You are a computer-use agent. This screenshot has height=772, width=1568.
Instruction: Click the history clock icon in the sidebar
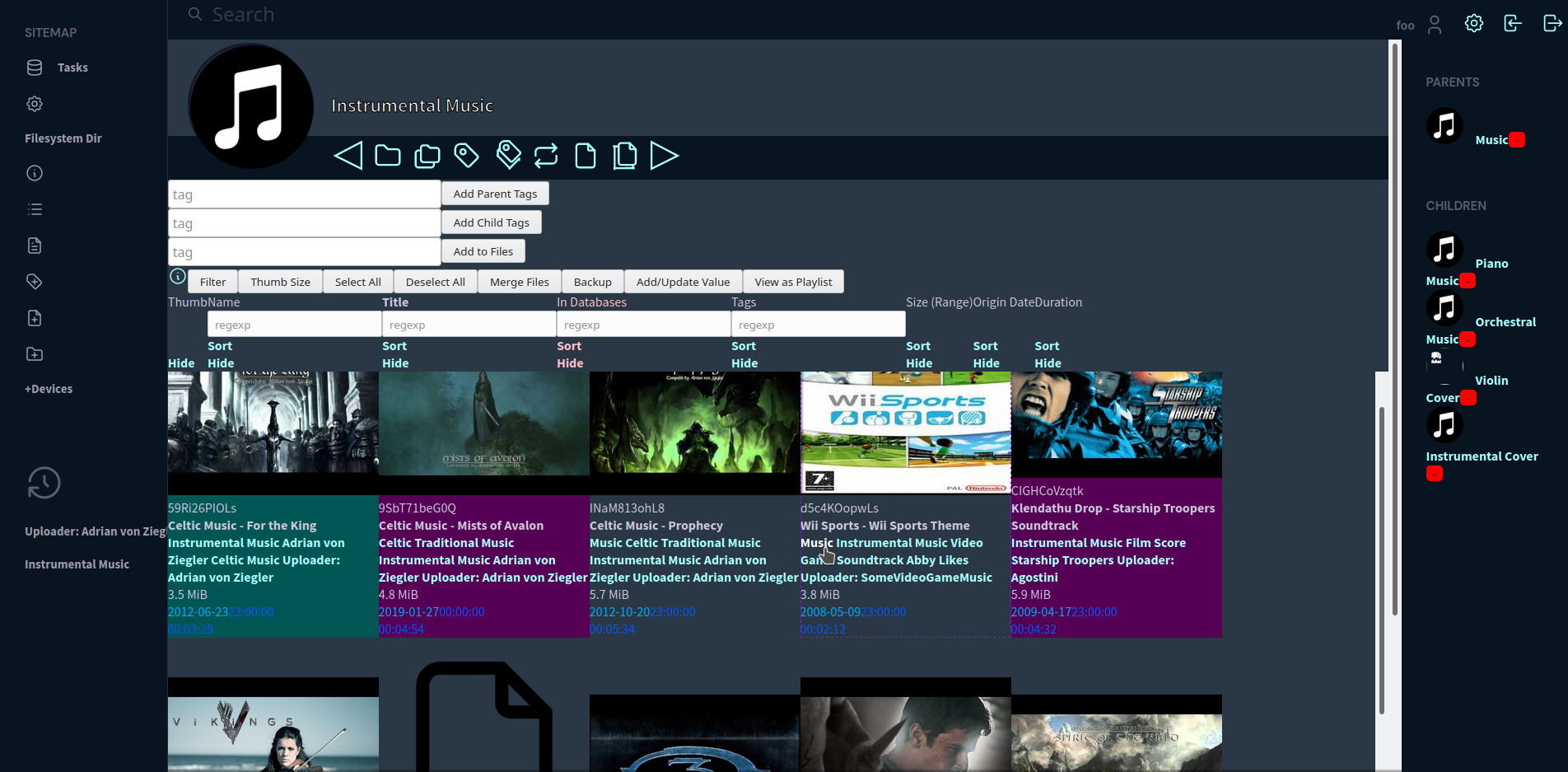click(x=44, y=483)
